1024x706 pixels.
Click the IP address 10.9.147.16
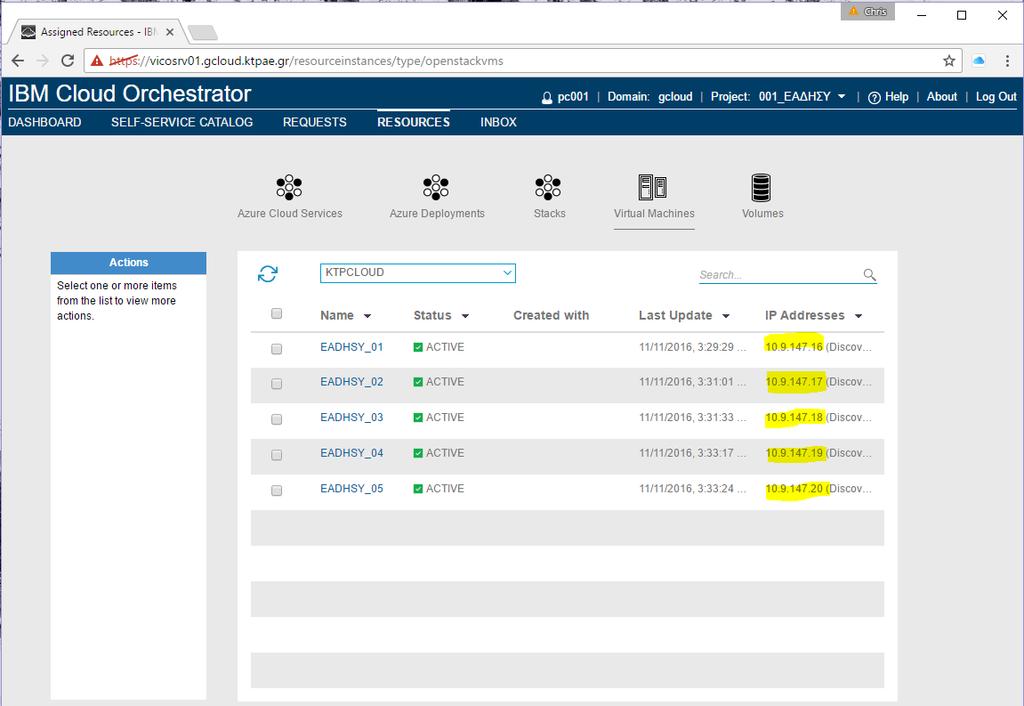click(x=793, y=347)
